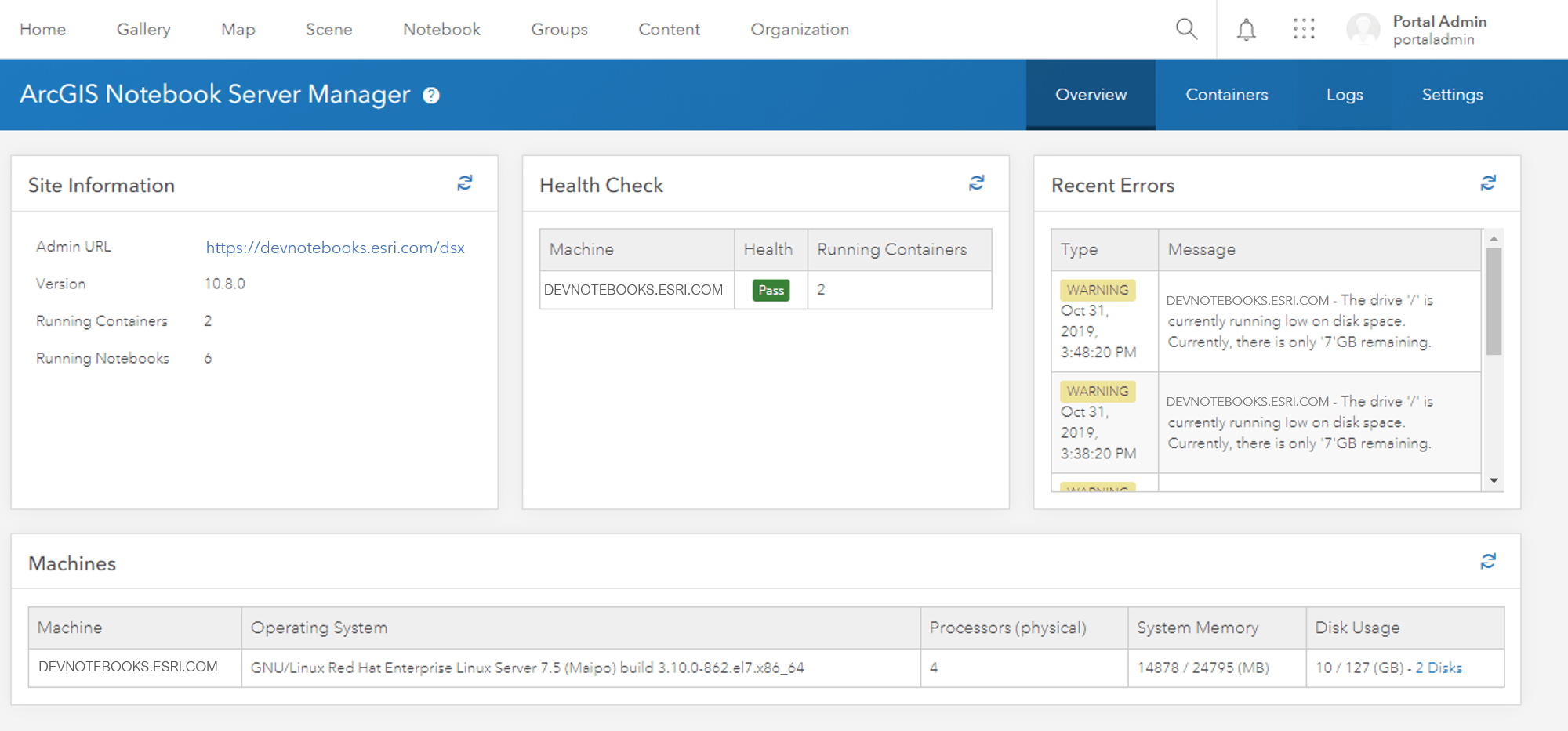This screenshot has height=731, width=1568.
Task: Open the Settings tab
Action: point(1452,94)
